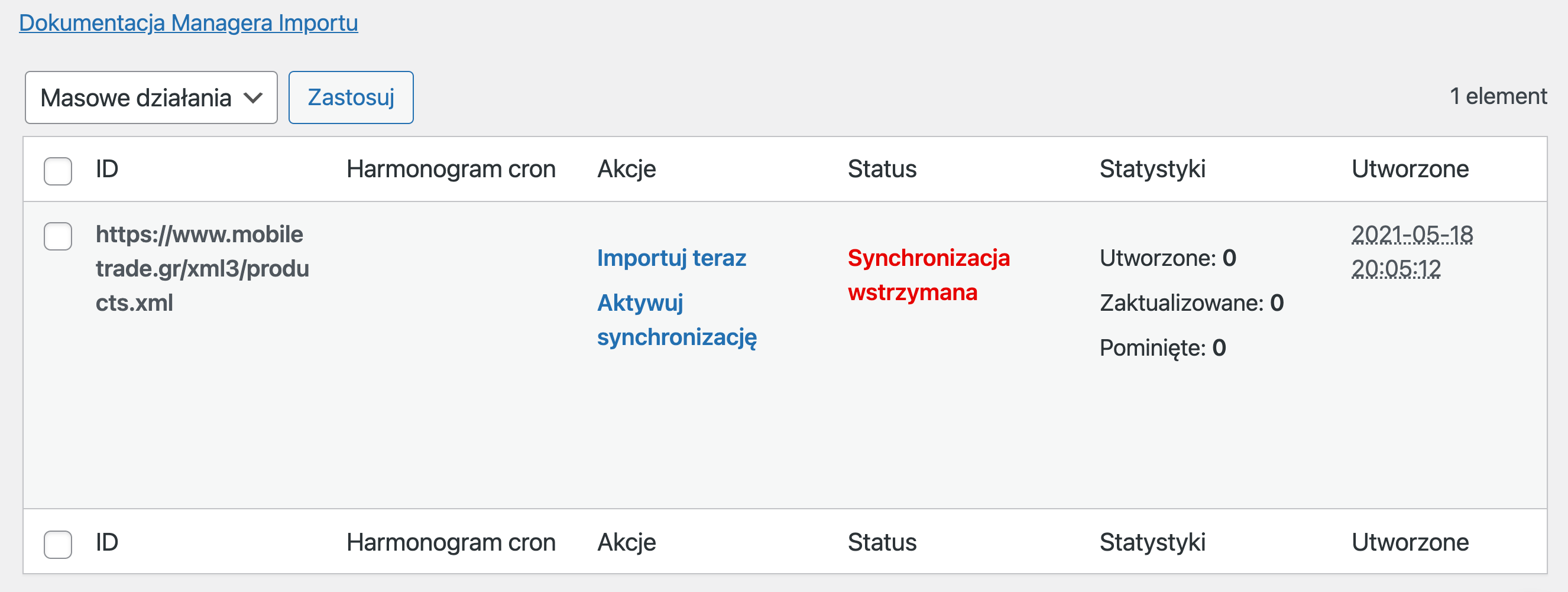Click the bottom Utworzone footer label
Viewport: 1568px width, 592px height.
(1410, 542)
